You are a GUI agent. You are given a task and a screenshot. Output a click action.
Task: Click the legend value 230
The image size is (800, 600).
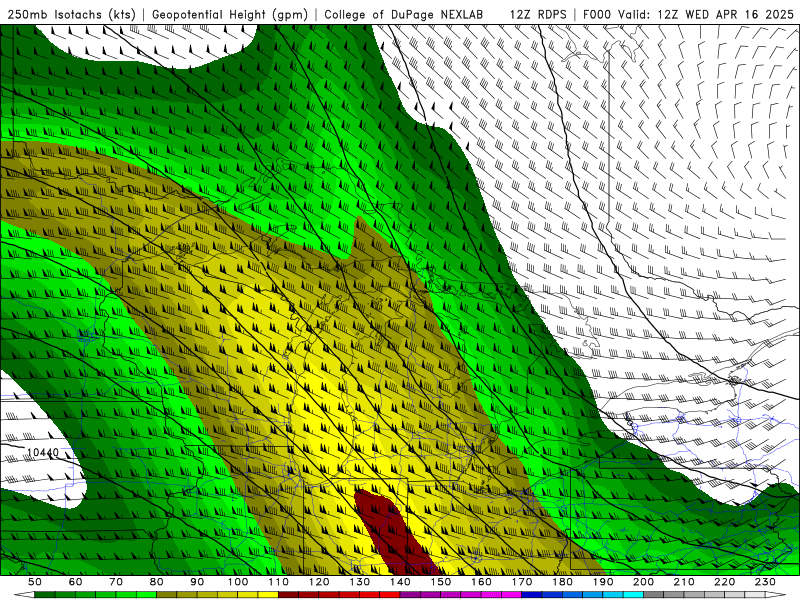pos(765,582)
